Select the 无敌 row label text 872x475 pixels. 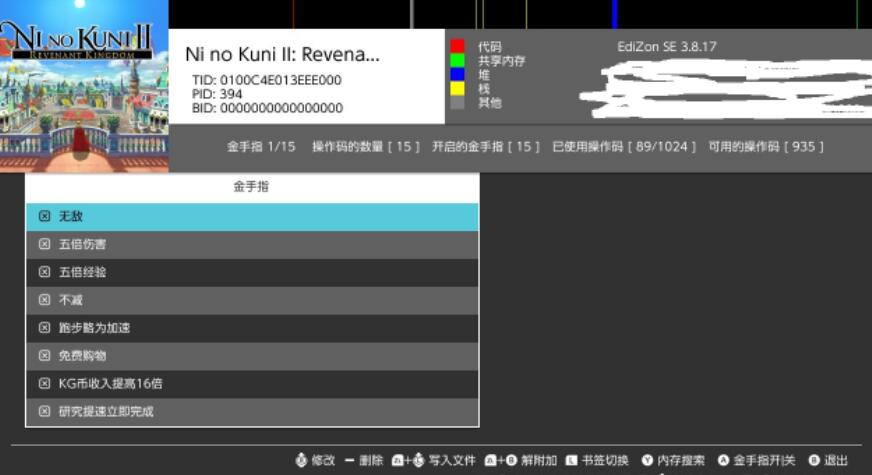click(71, 216)
